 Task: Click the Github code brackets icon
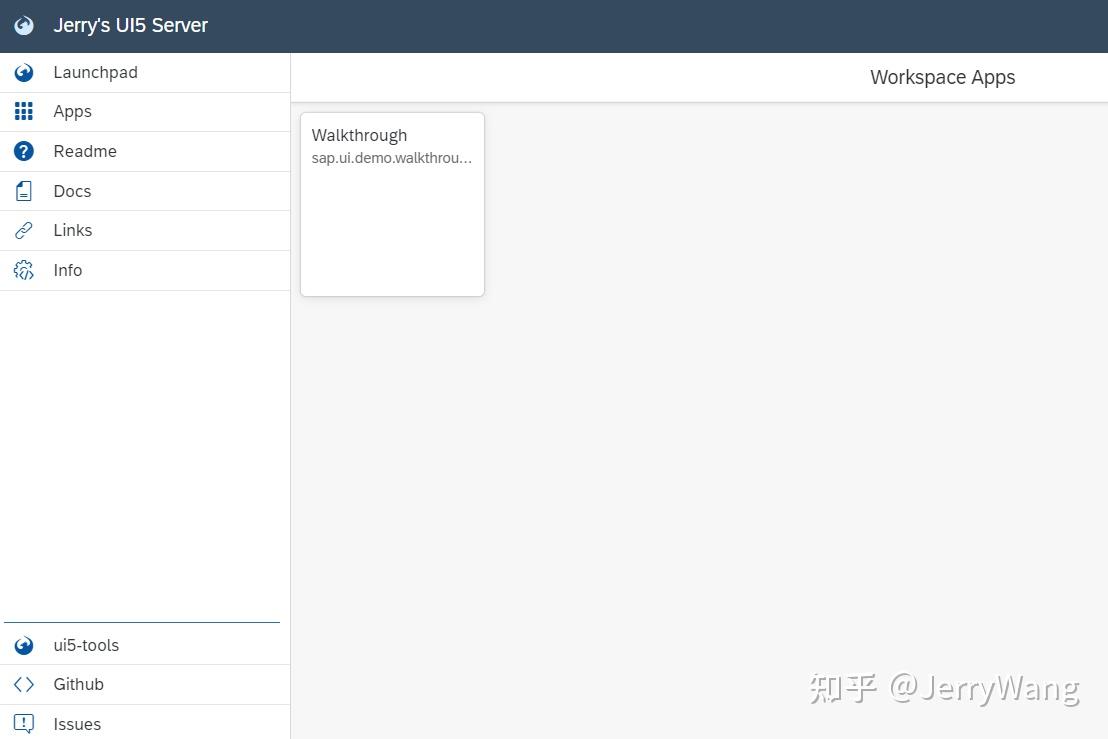(23, 684)
